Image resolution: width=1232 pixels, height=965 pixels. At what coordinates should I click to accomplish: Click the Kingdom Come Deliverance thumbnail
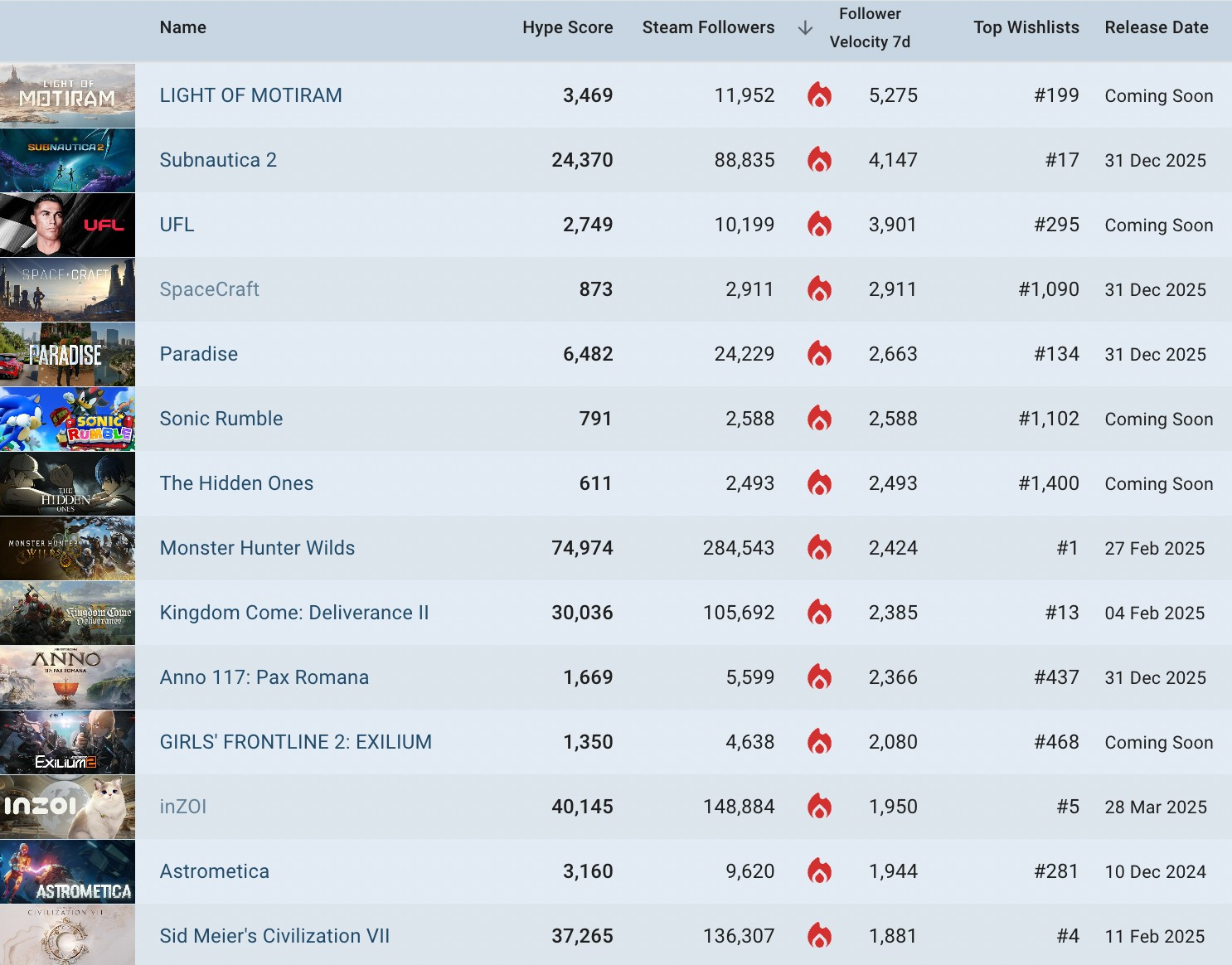(x=67, y=613)
